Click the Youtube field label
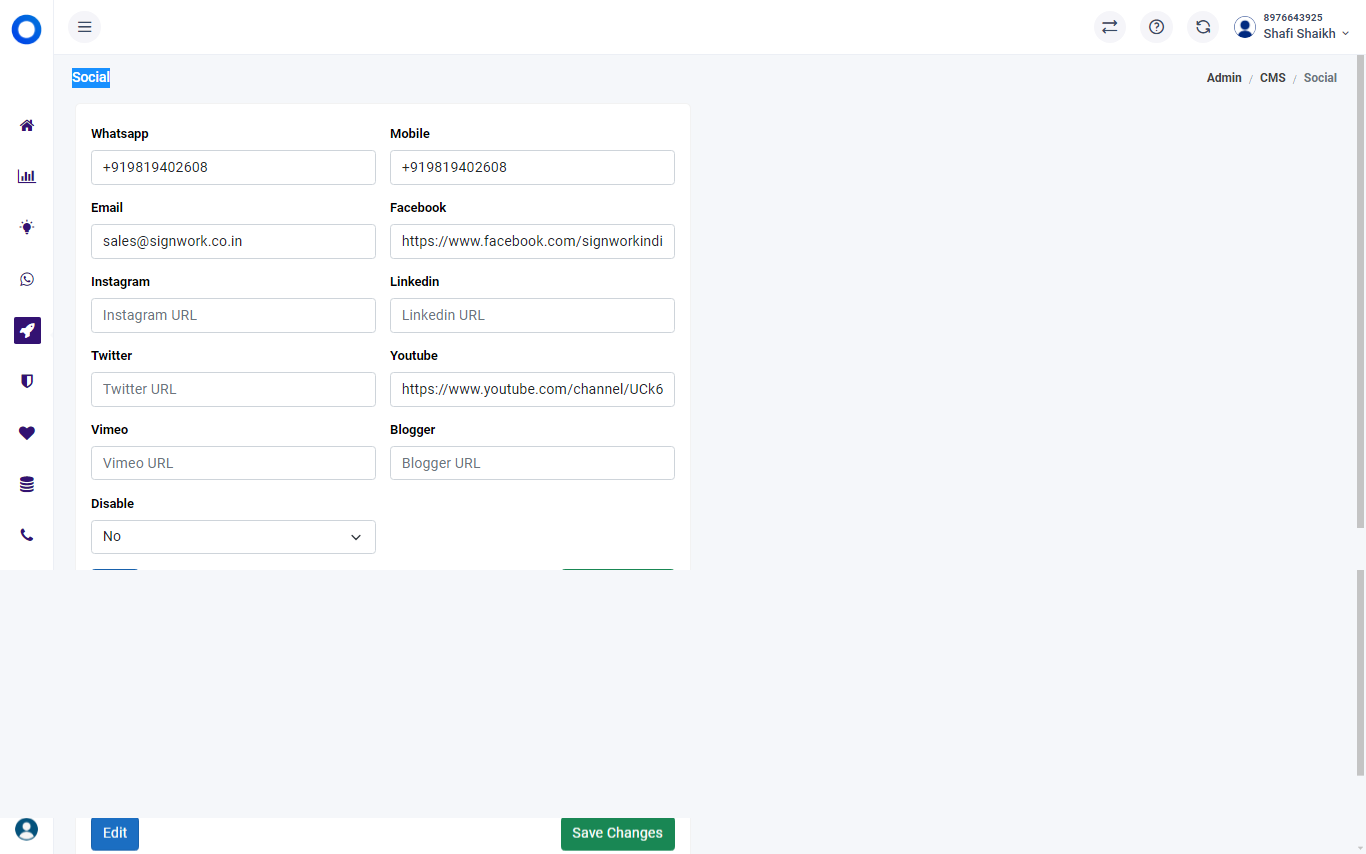 (414, 356)
